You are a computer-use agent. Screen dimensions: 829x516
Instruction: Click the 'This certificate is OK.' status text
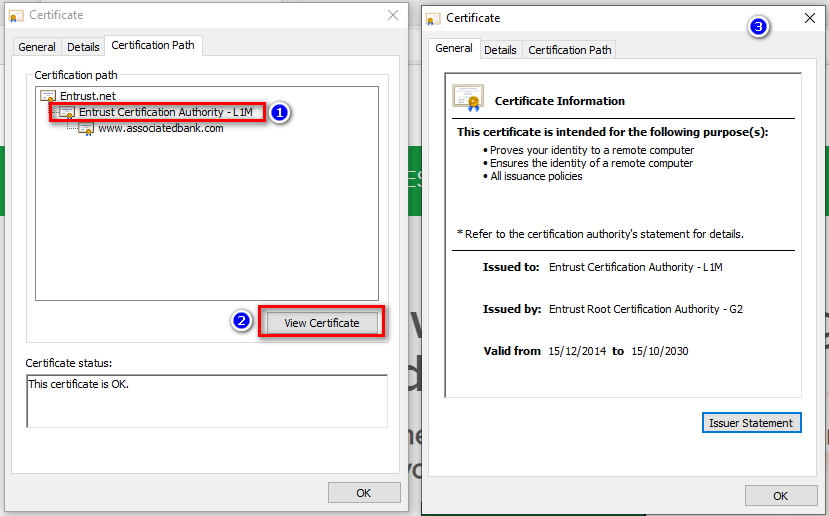79,384
